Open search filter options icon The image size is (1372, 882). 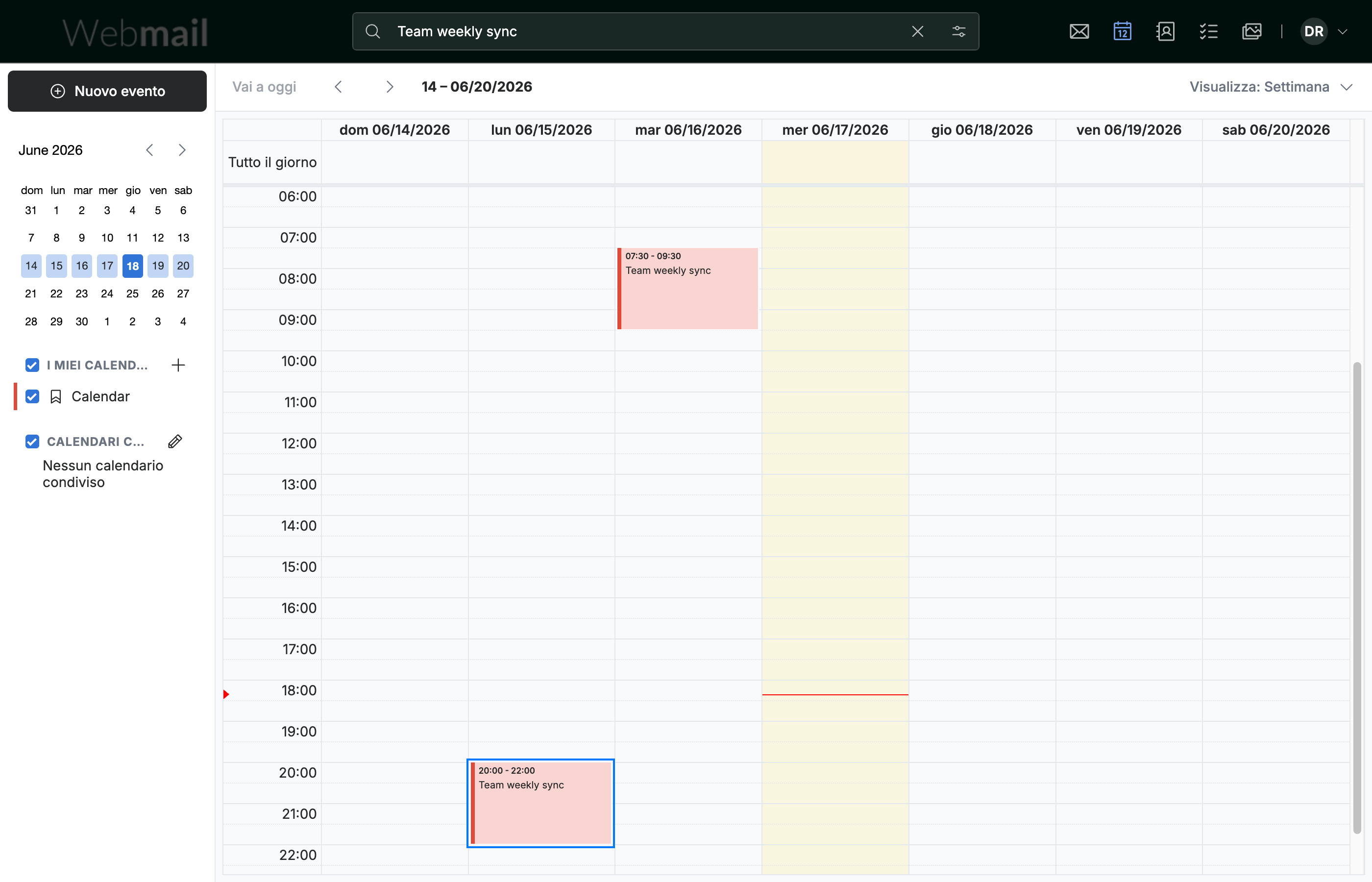pyautogui.click(x=958, y=31)
